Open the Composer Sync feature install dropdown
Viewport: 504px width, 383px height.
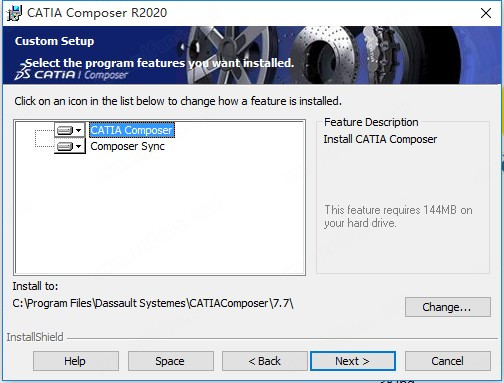pyautogui.click(x=70, y=146)
